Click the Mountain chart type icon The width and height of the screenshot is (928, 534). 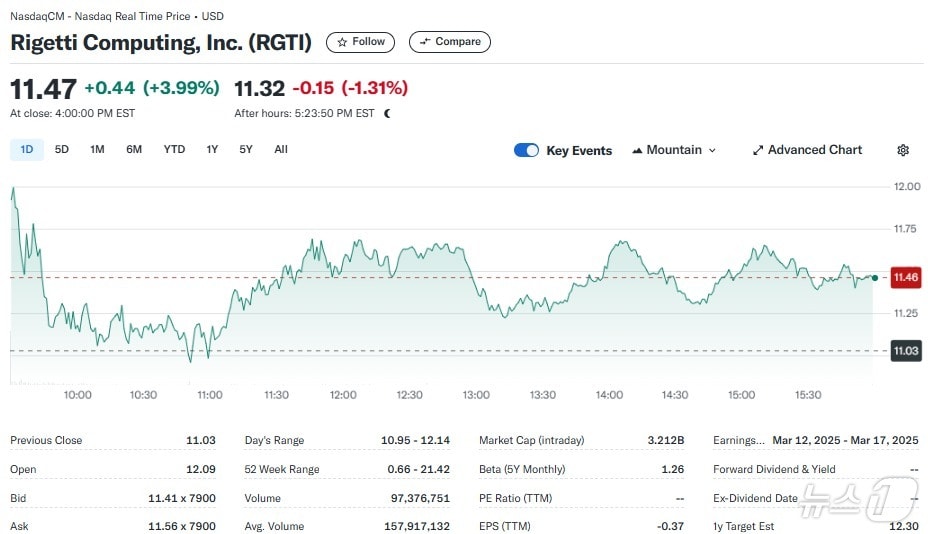(x=637, y=150)
